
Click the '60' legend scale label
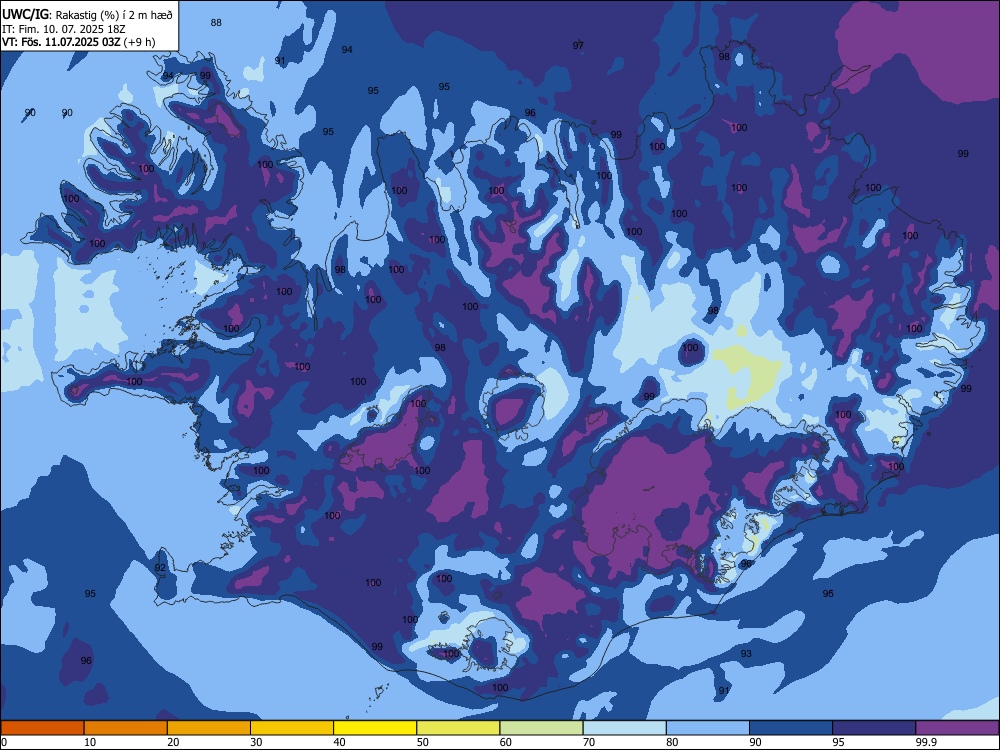click(x=506, y=742)
